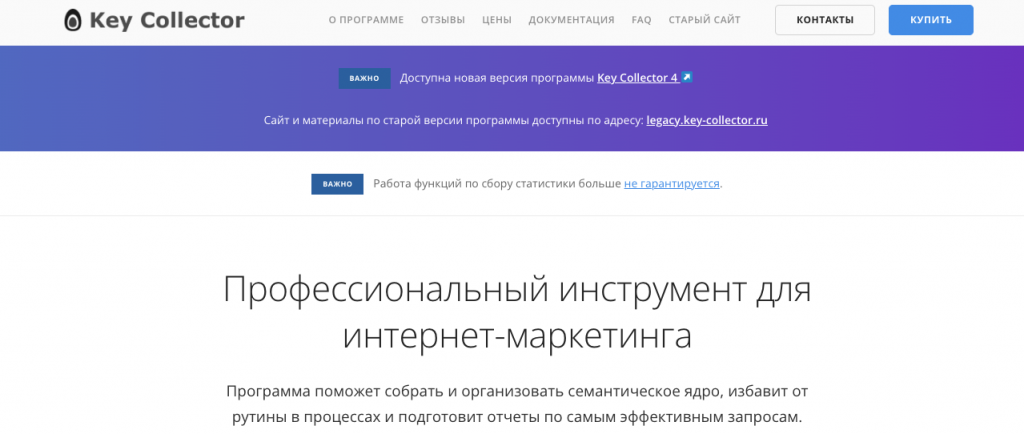The width and height of the screenshot is (1024, 434).
Task: Open the не гарантируется link
Action: point(671,184)
